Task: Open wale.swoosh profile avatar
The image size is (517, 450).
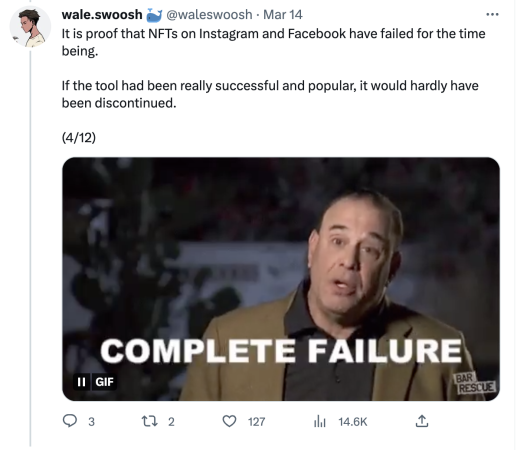Action: pyautogui.click(x=30, y=27)
